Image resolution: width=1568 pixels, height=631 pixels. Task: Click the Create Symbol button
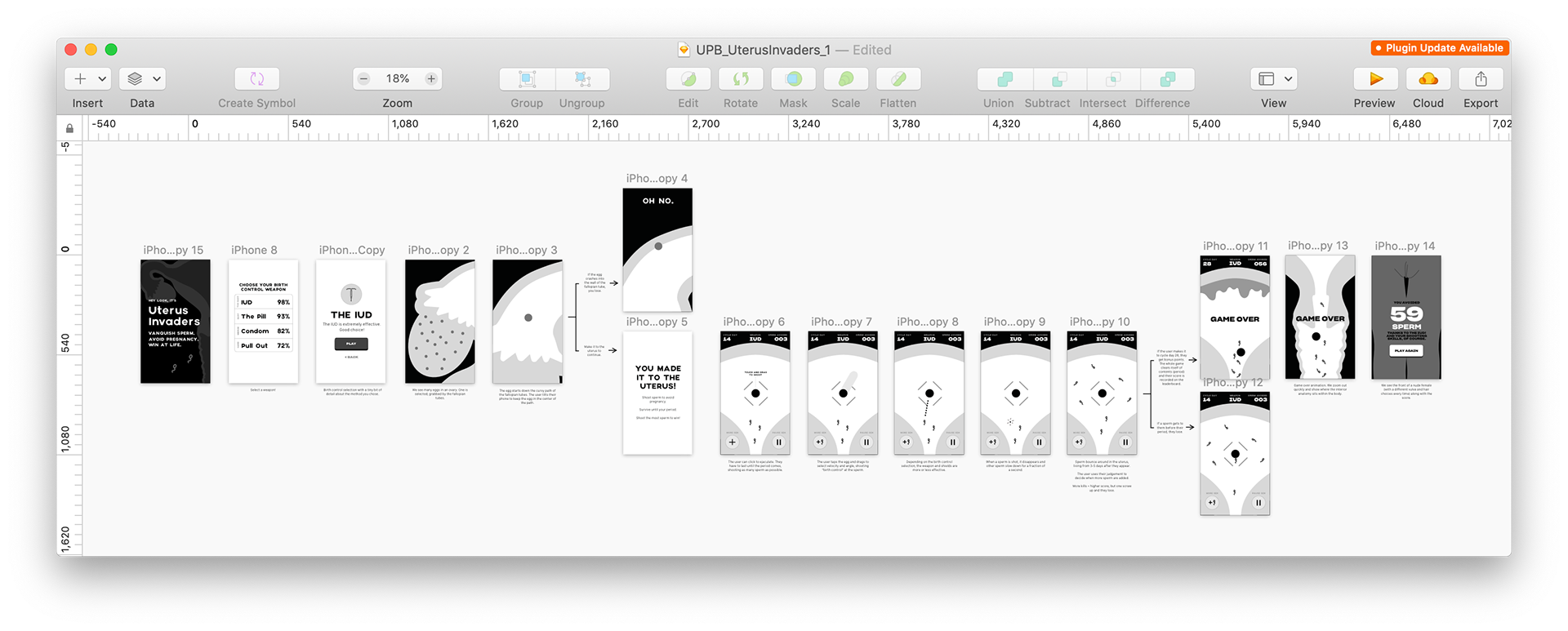(x=257, y=79)
